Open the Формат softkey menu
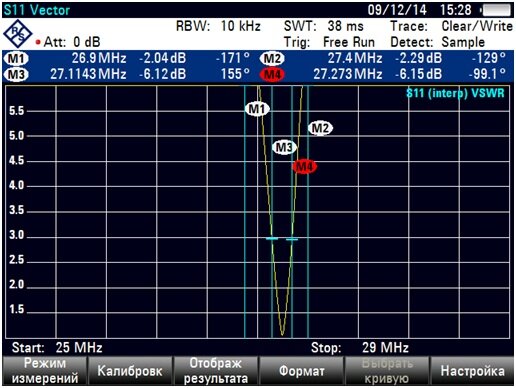516x388 pixels. tap(301, 371)
